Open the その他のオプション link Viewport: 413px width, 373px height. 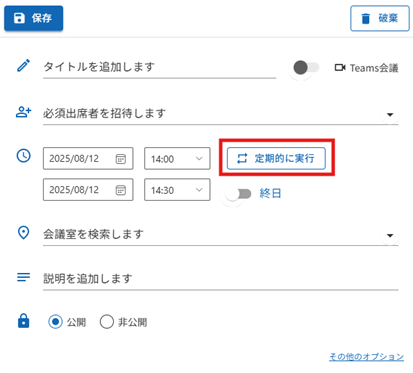[x=366, y=357]
